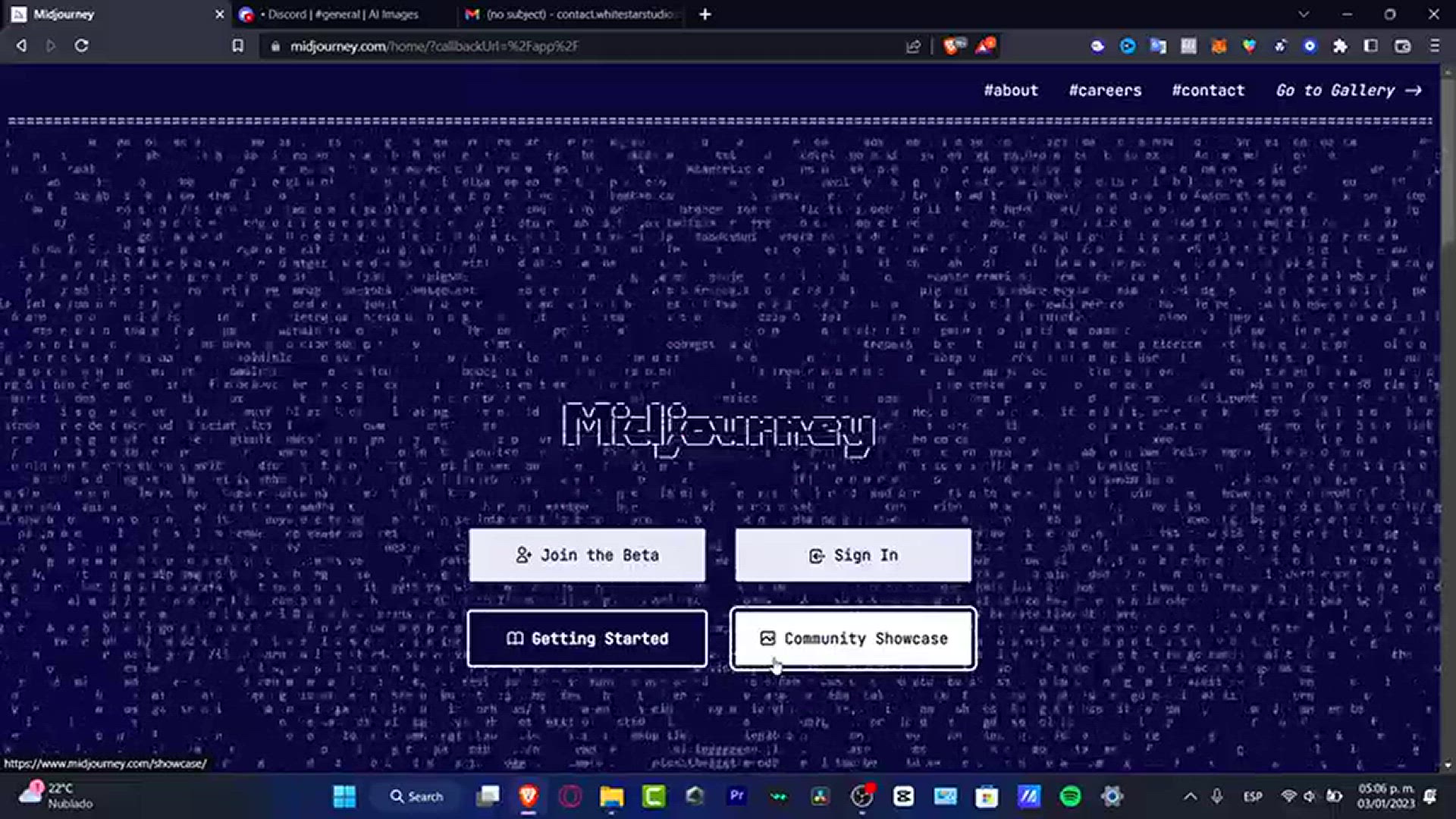The height and width of the screenshot is (819, 1456).
Task: Open the Brave Wallet icon
Action: tap(1403, 46)
